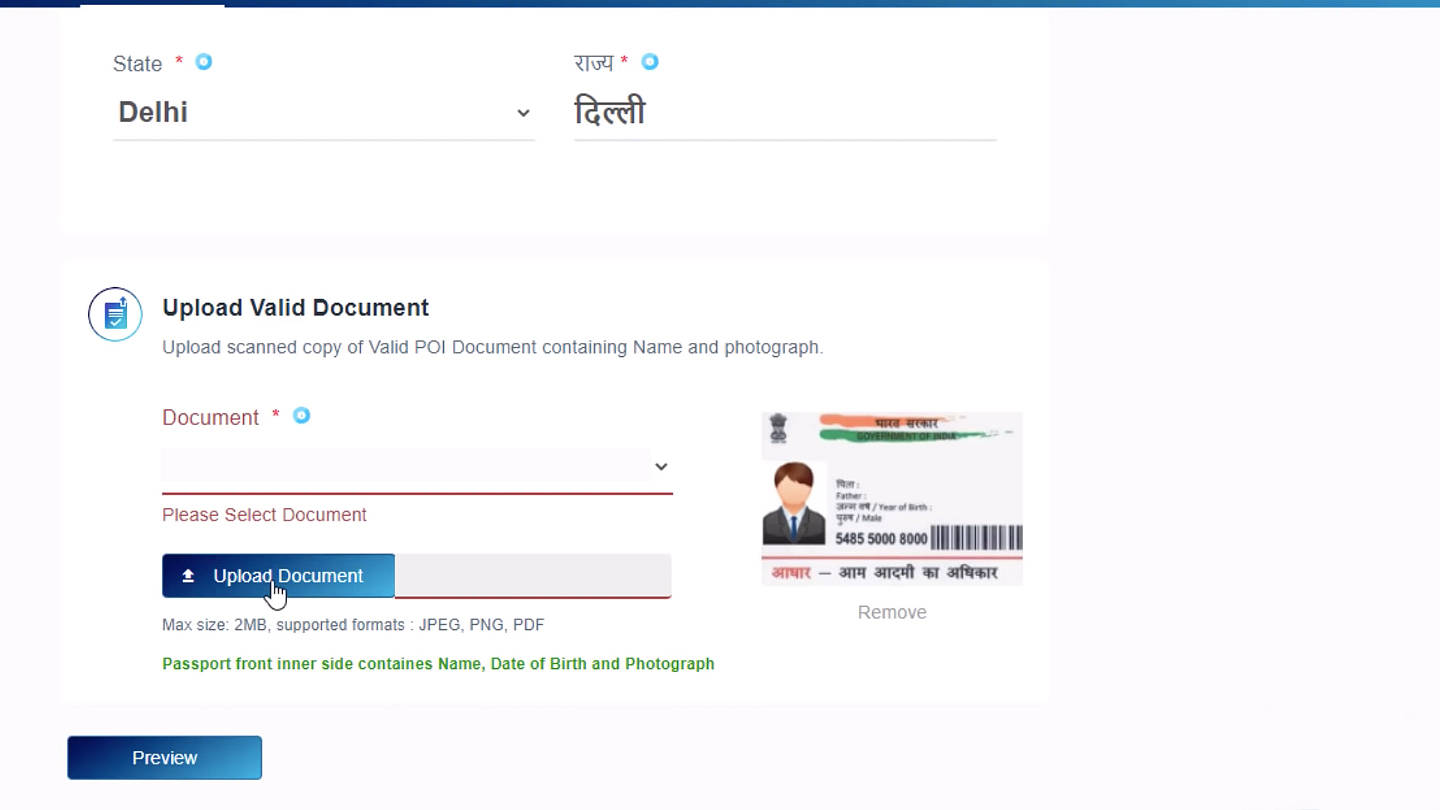The width and height of the screenshot is (1440, 810).
Task: Remove the uploaded Aadhaar image
Action: (892, 612)
